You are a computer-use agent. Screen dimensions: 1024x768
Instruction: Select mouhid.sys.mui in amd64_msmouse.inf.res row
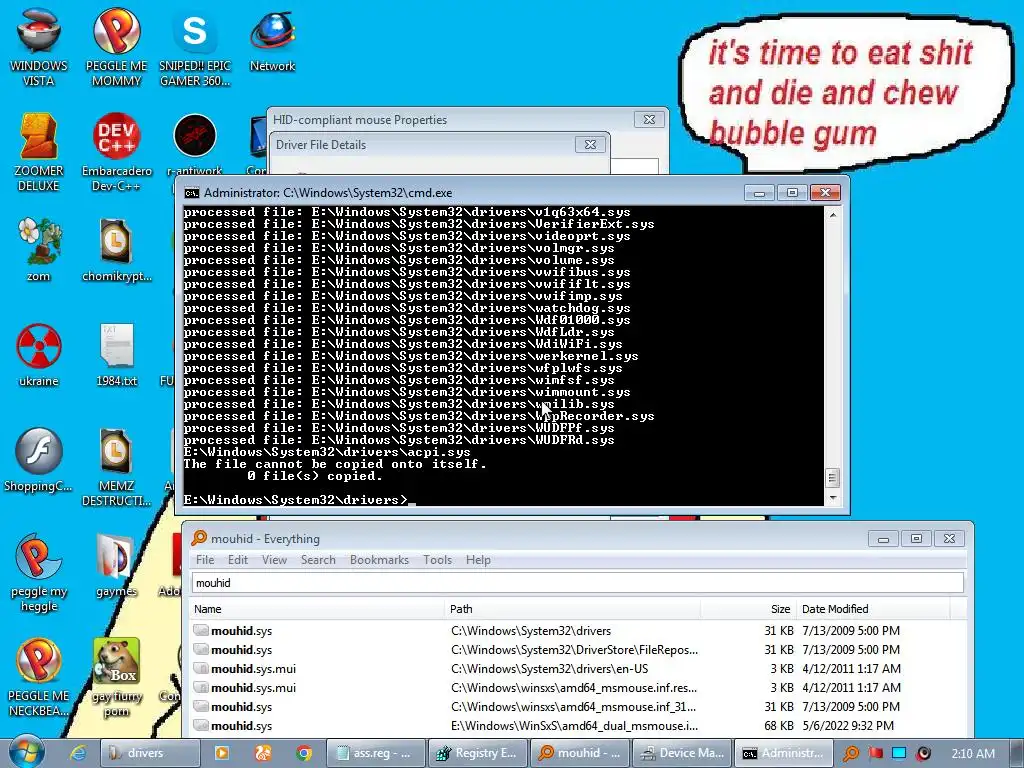coord(577,688)
